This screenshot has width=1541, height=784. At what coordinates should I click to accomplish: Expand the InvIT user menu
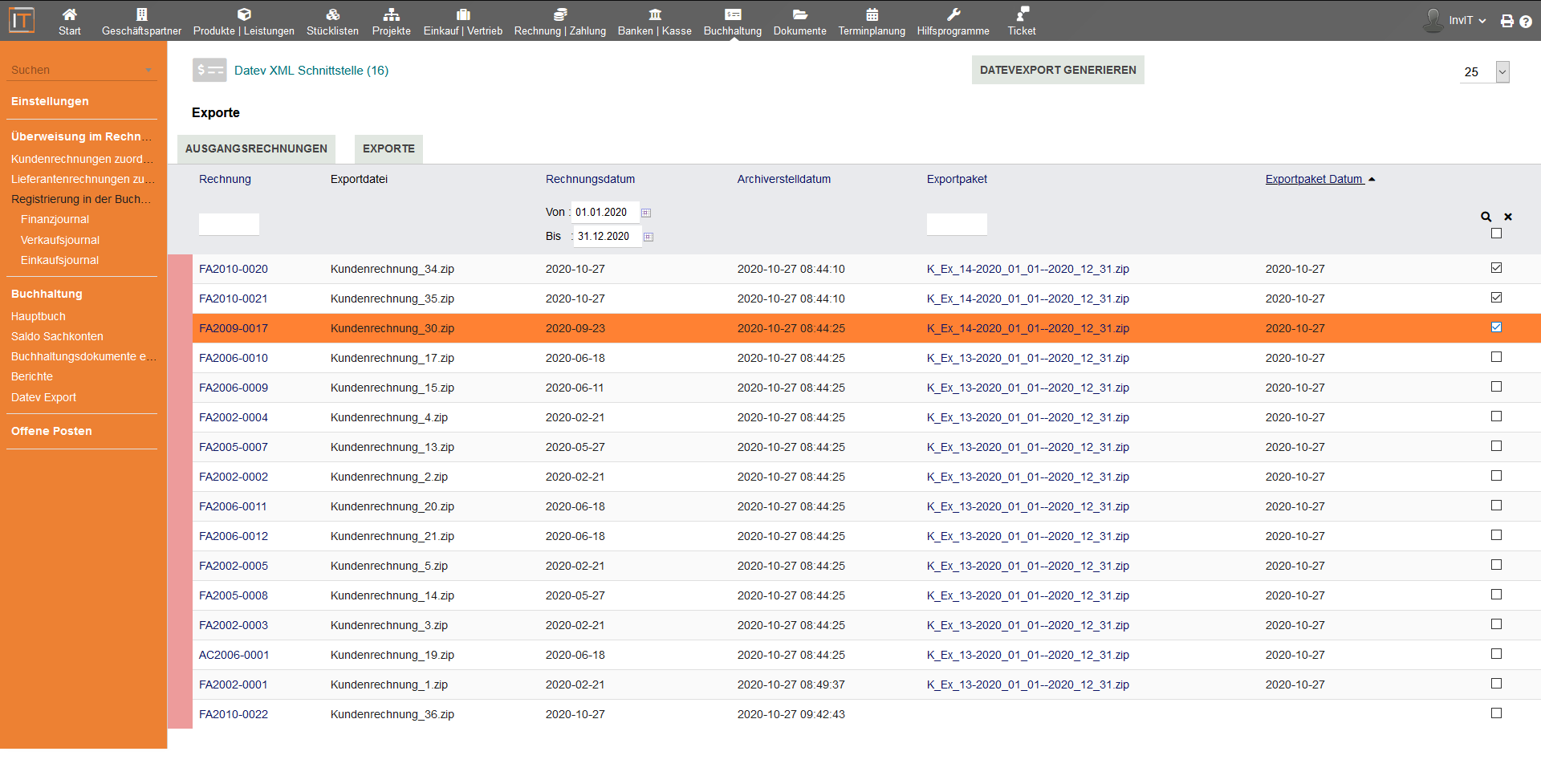pyautogui.click(x=1466, y=21)
